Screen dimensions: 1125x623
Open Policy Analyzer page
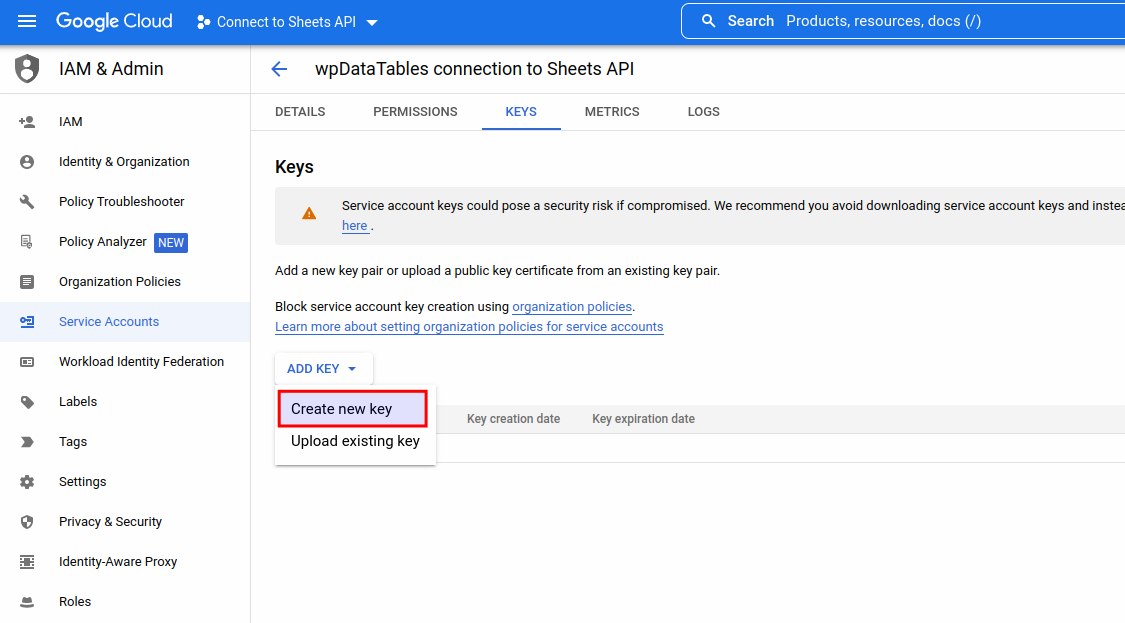(103, 242)
